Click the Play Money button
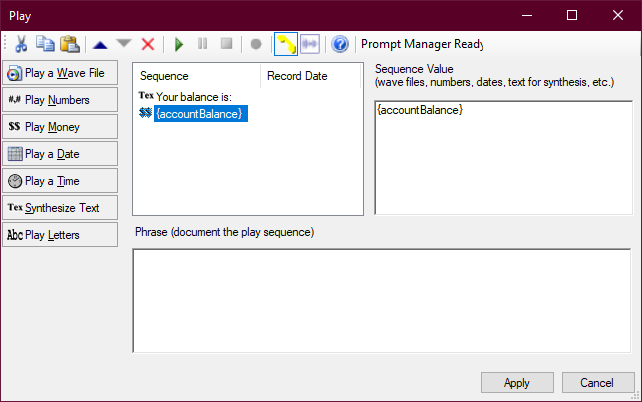This screenshot has width=642, height=402. click(x=60, y=127)
